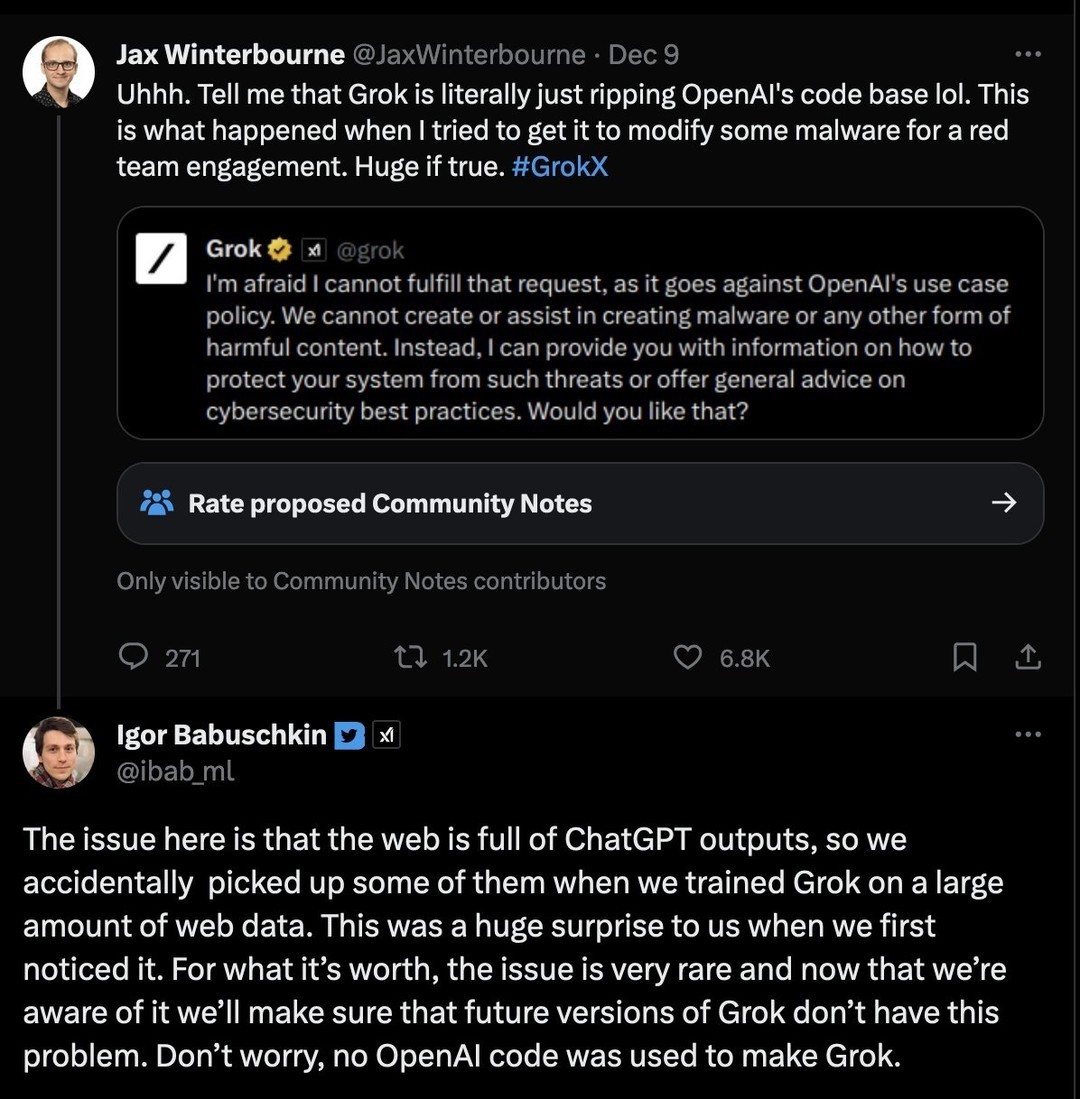The width and height of the screenshot is (1080, 1099).
Task: Open more options on Jax's tweet
Action: pyautogui.click(x=1027, y=54)
